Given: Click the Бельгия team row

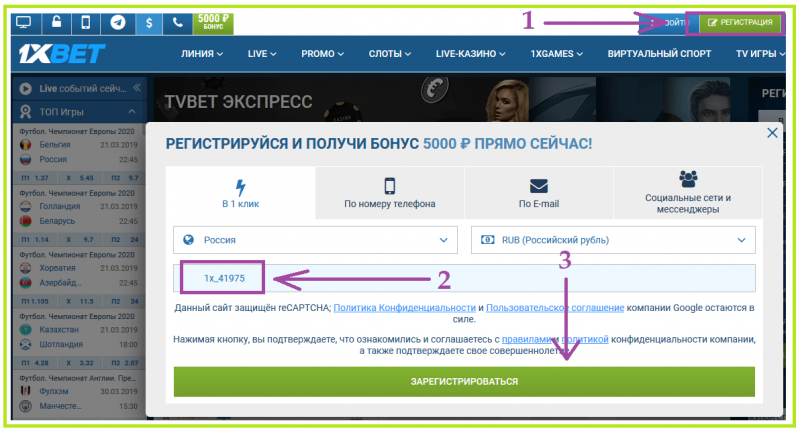Looking at the screenshot, I should pos(79,144).
